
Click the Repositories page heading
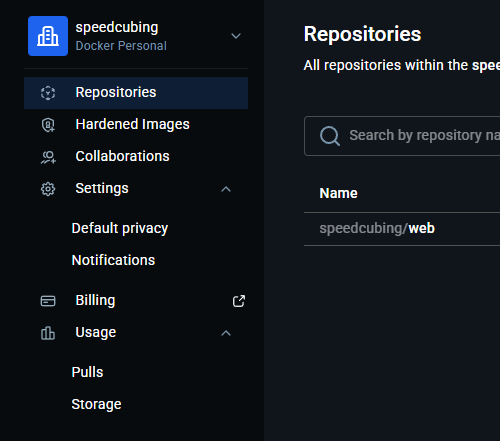tap(362, 34)
